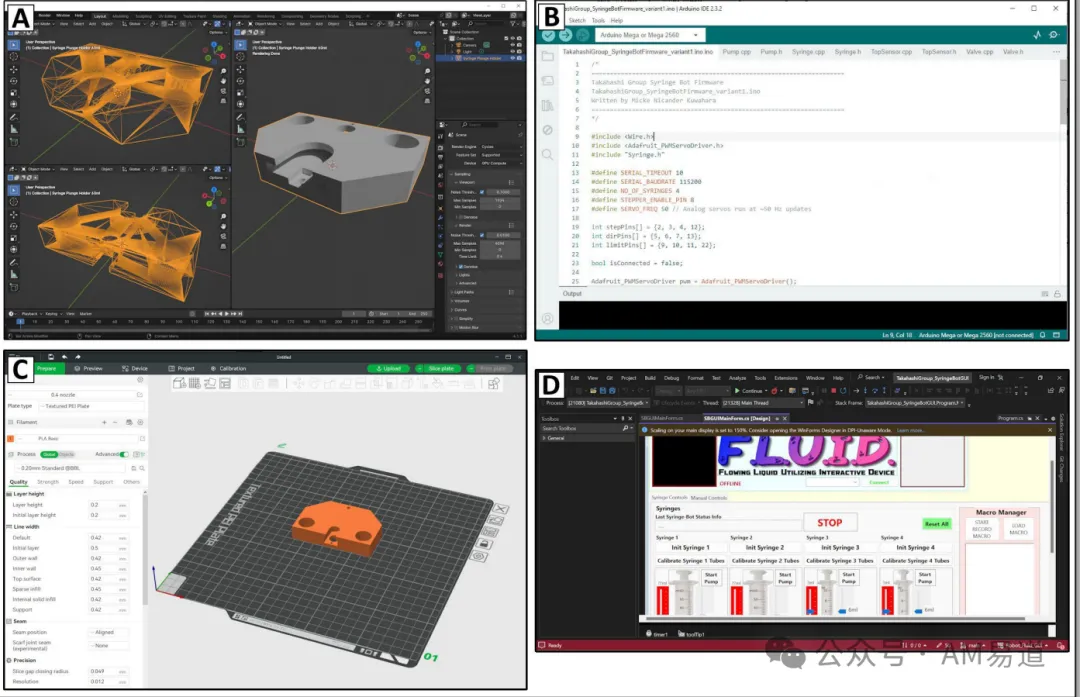Open the Plate type dropdown Textured PEI Plate
The height and width of the screenshot is (697, 1080).
click(92, 406)
